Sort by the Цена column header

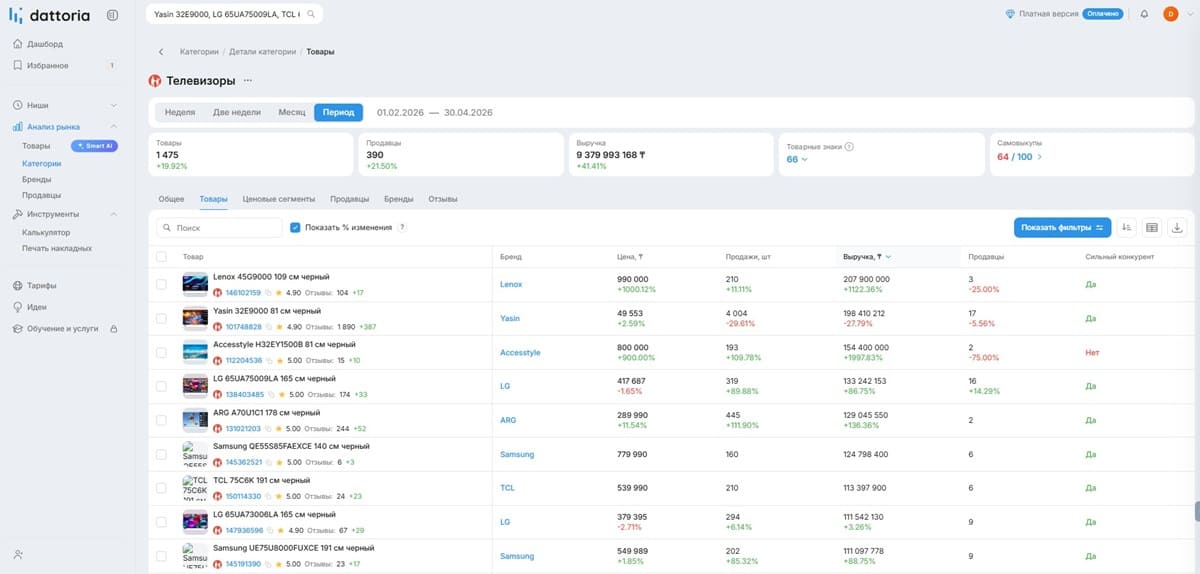[x=630, y=257]
